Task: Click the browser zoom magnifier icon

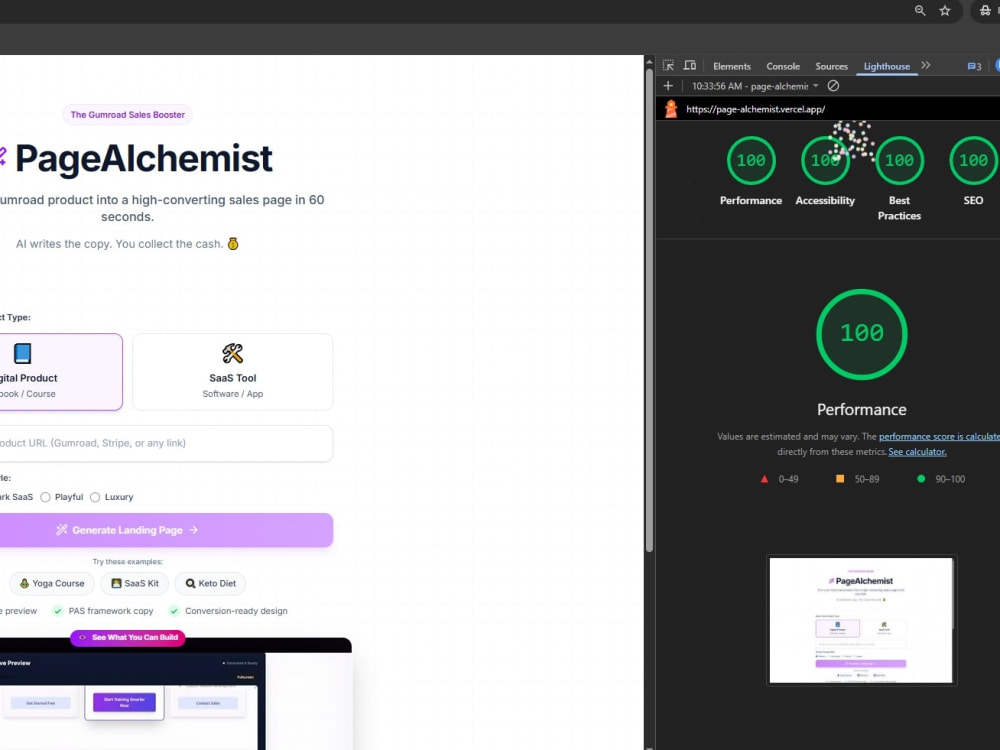Action: tap(920, 10)
